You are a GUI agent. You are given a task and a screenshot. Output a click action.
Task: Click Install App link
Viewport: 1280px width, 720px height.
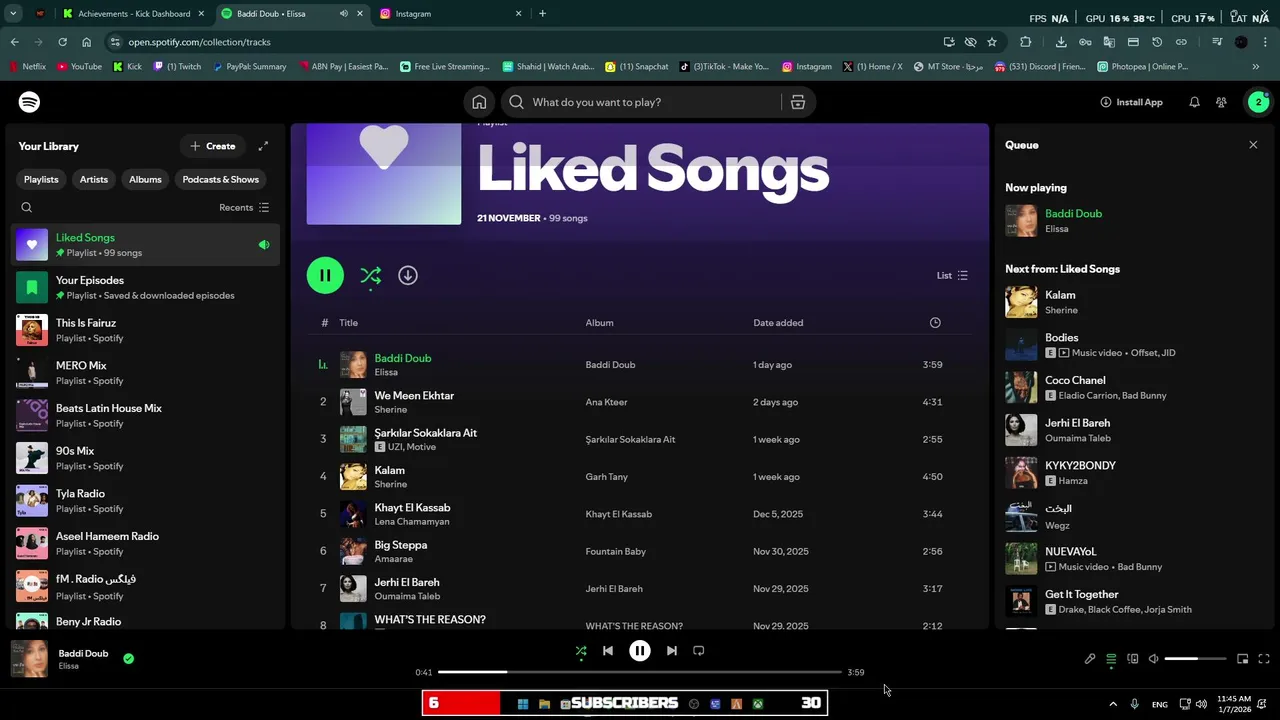click(x=1131, y=102)
